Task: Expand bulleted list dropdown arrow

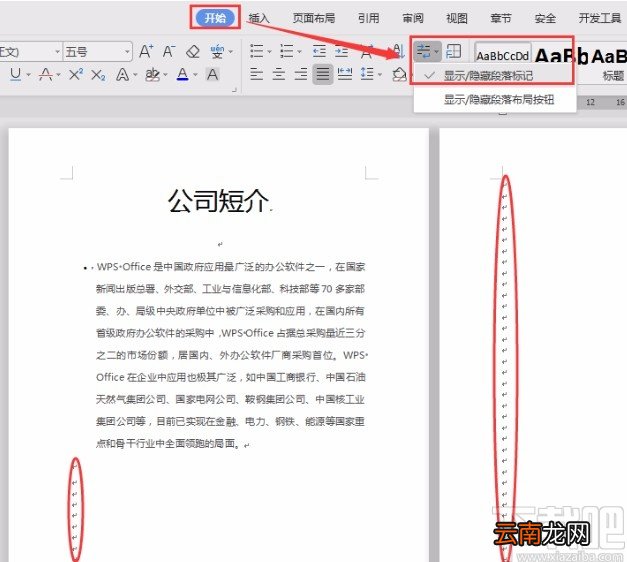Action: tap(269, 52)
